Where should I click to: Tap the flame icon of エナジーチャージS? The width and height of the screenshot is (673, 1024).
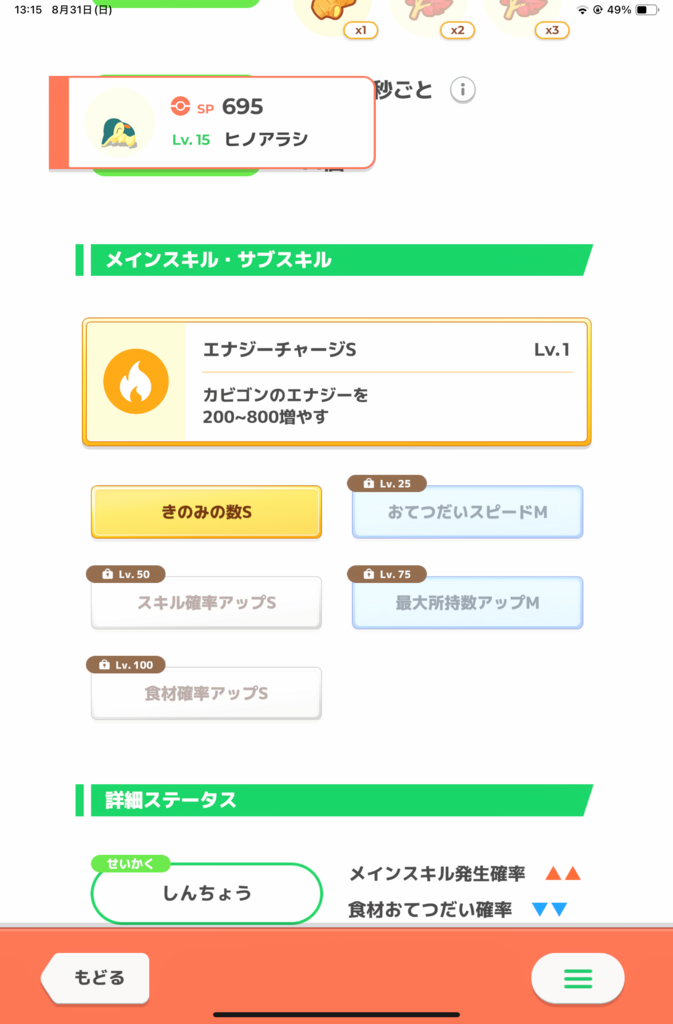(136, 381)
